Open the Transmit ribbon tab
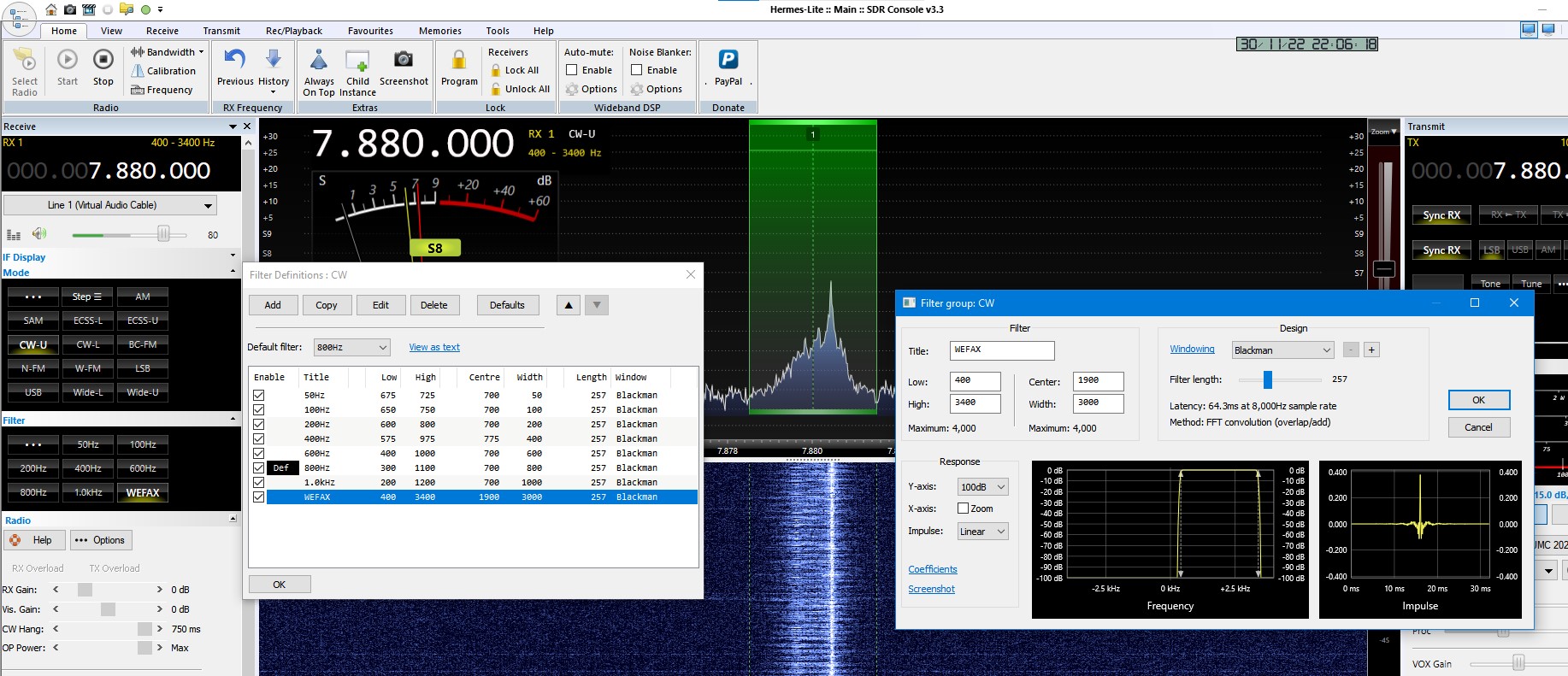 click(x=221, y=31)
